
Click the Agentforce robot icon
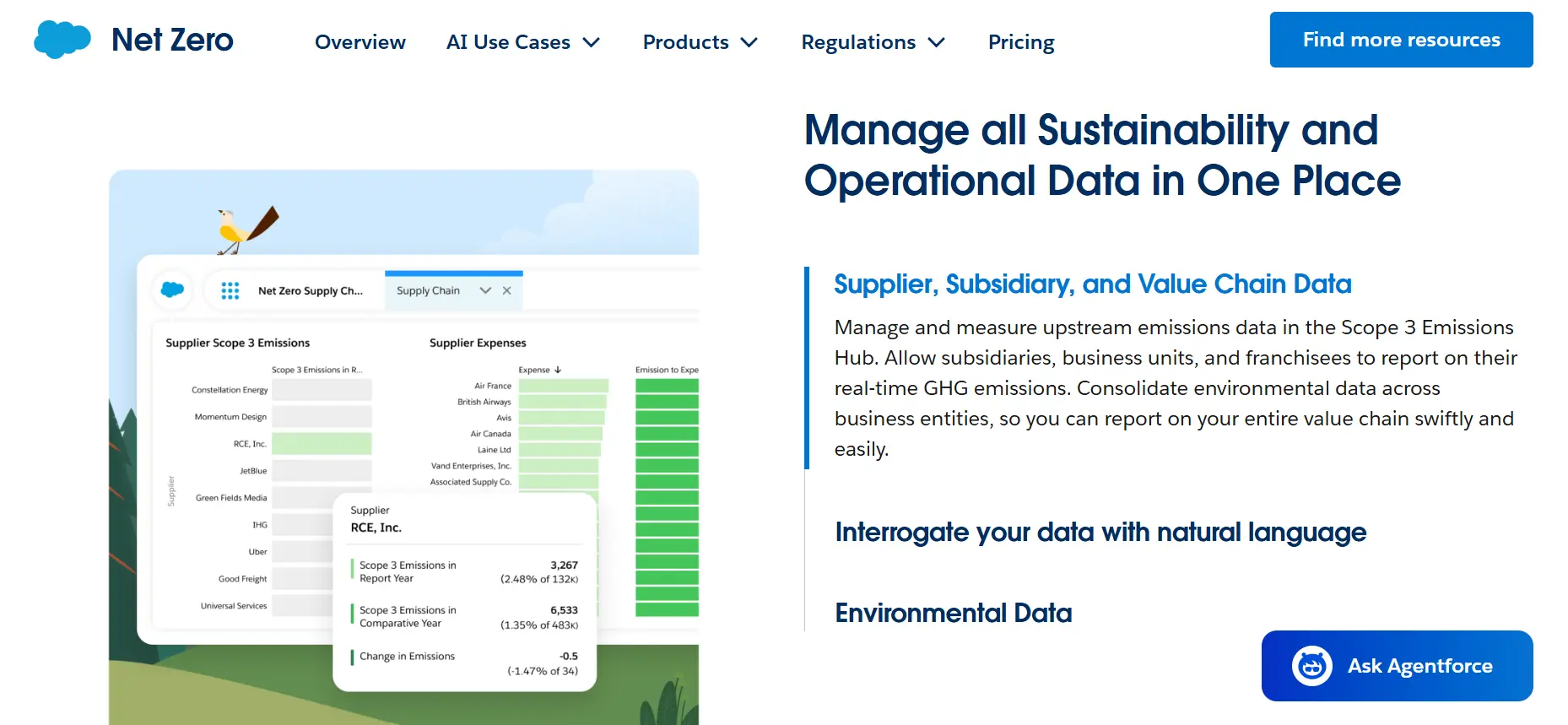1311,666
